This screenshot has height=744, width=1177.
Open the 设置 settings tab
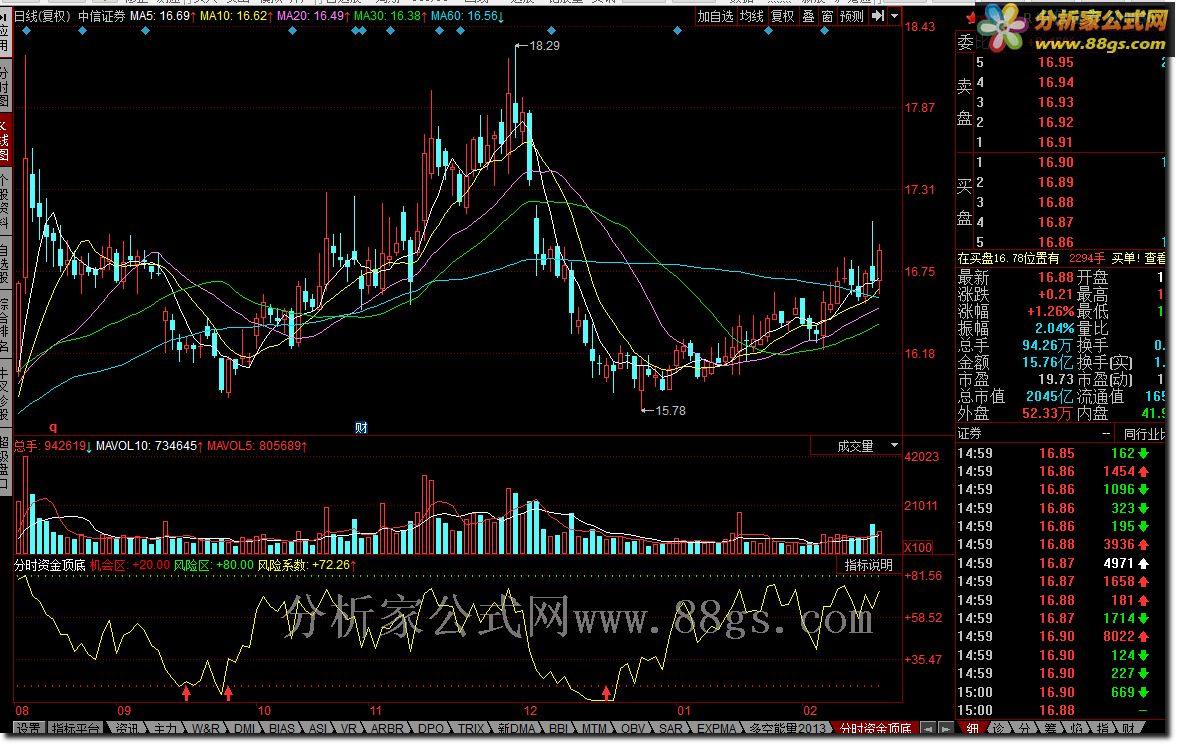pos(29,729)
